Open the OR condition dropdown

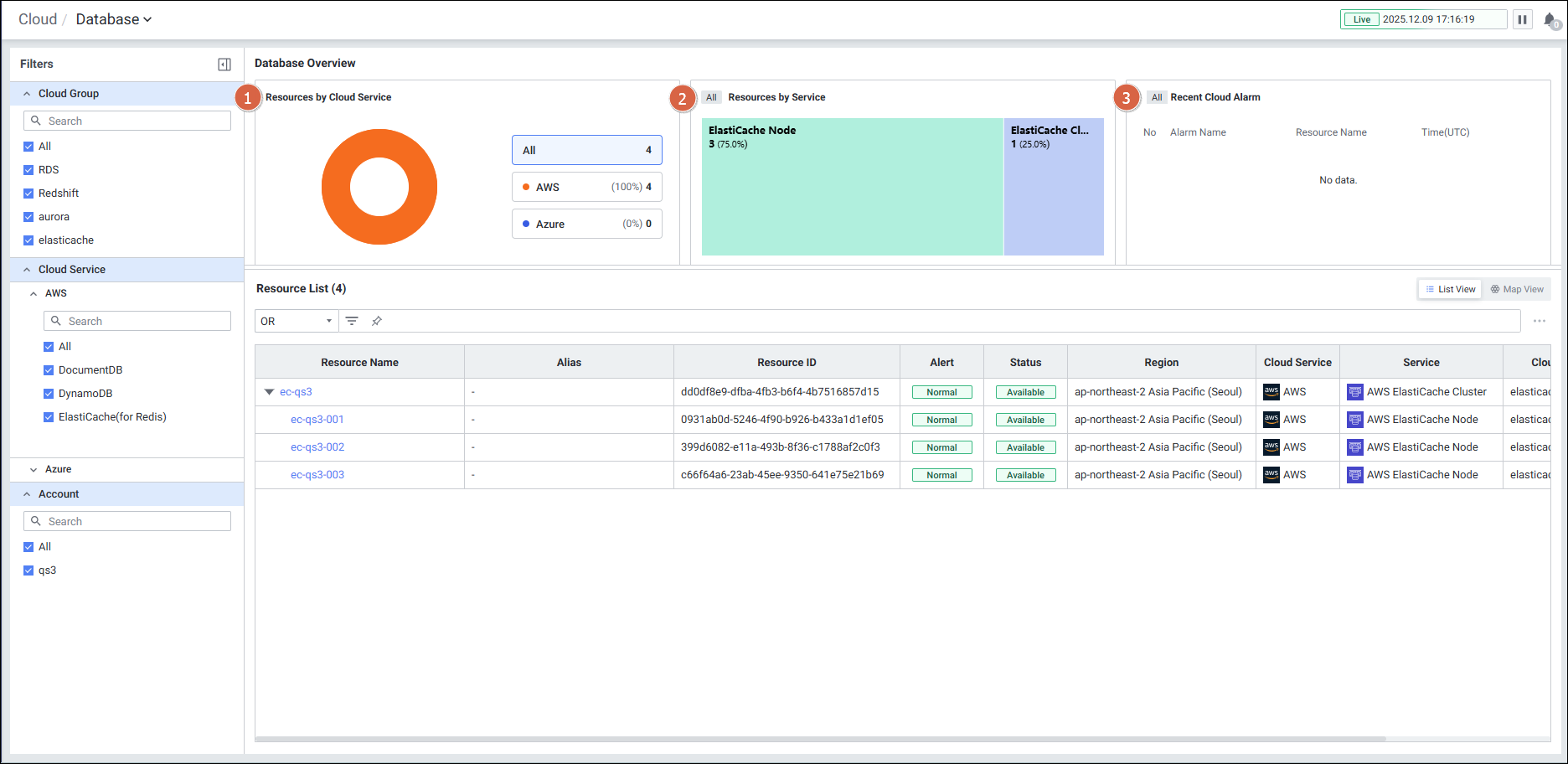pos(297,321)
